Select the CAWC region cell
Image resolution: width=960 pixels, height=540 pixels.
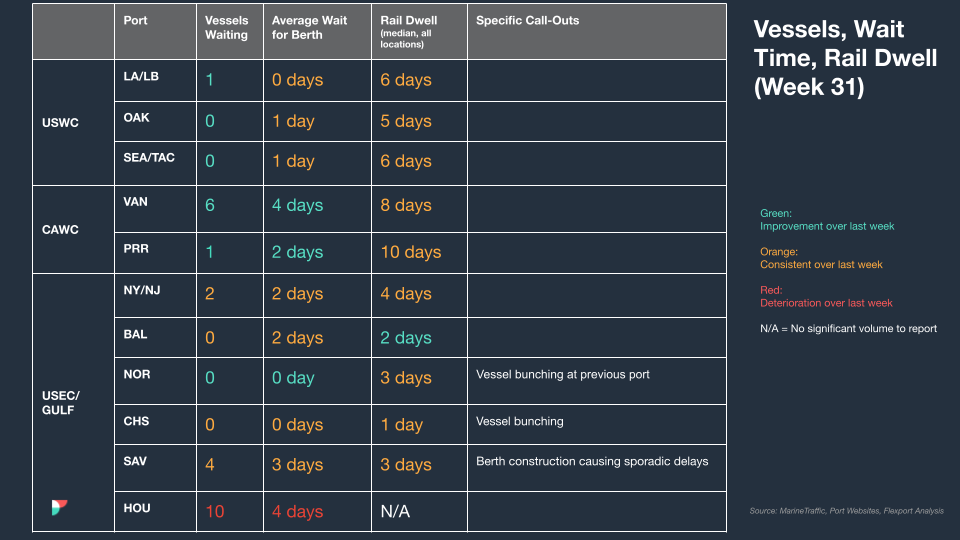[x=60, y=230]
